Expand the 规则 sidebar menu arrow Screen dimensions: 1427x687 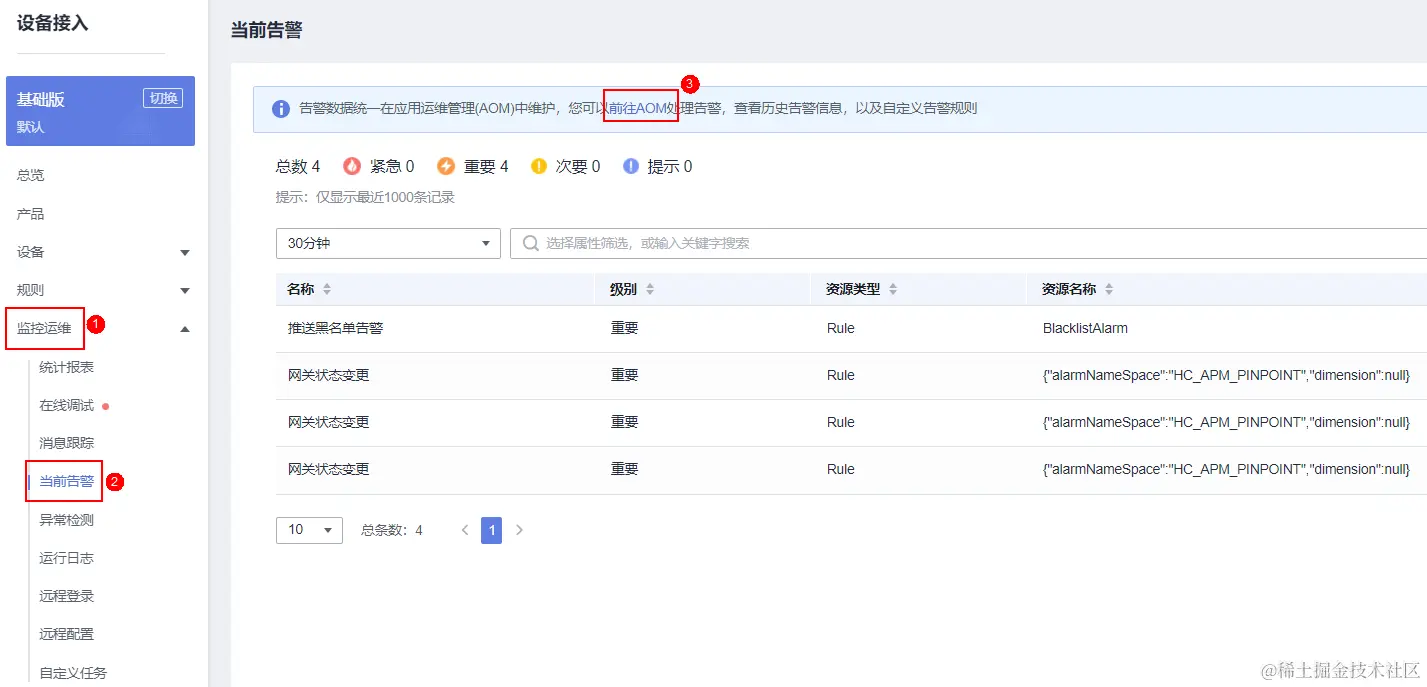coord(185,291)
